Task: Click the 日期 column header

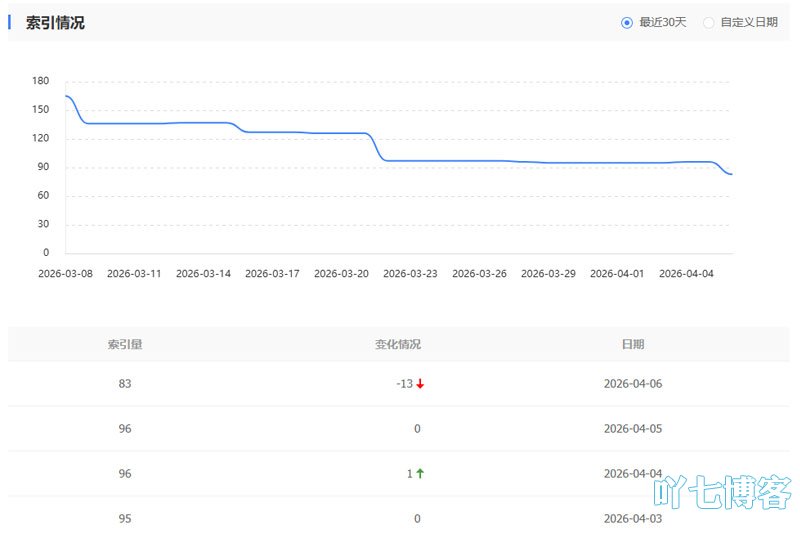Action: pyautogui.click(x=633, y=344)
